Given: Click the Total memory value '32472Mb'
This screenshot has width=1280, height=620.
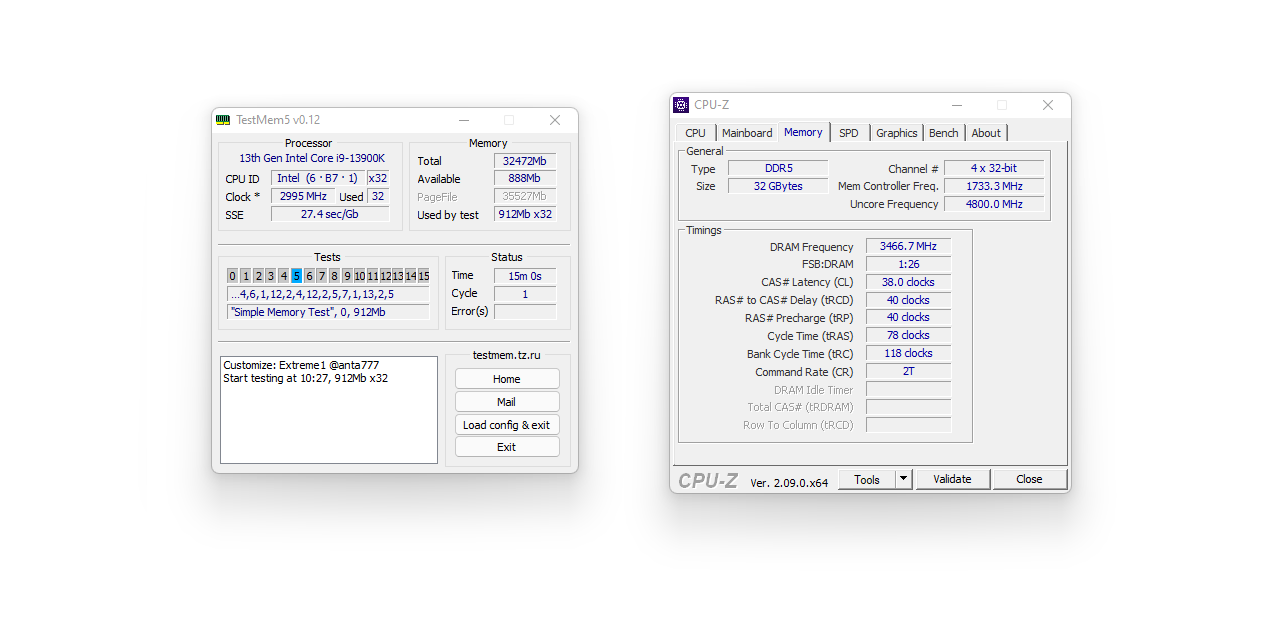Looking at the screenshot, I should [x=525, y=161].
